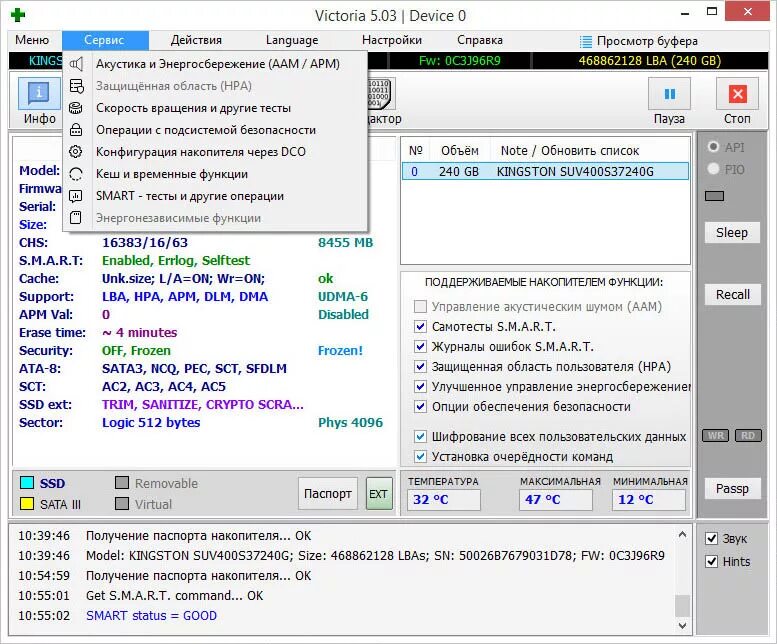Open the Справка menu
The width and height of the screenshot is (777, 644).
coord(480,40)
